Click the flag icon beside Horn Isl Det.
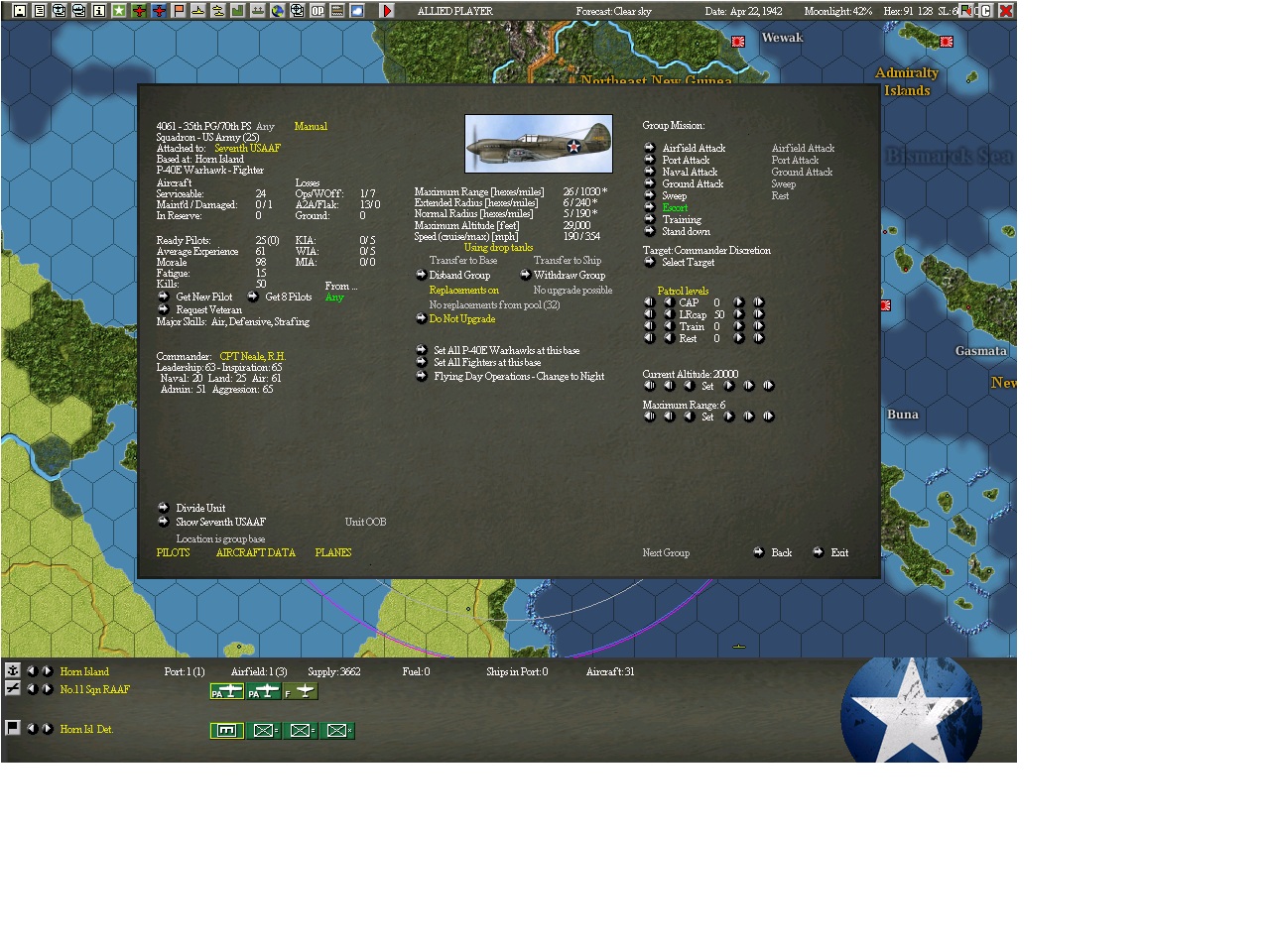Viewport: 1270px width, 952px height. click(13, 728)
